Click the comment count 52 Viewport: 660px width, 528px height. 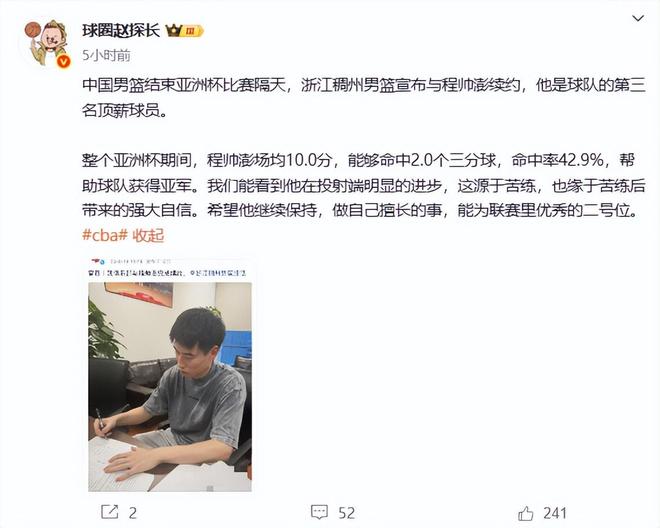point(346,513)
